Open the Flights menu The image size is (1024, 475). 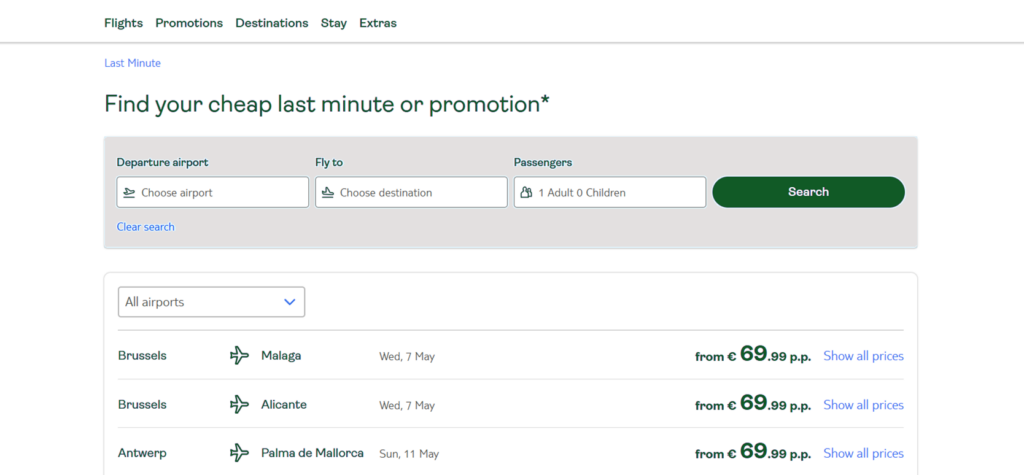(123, 23)
